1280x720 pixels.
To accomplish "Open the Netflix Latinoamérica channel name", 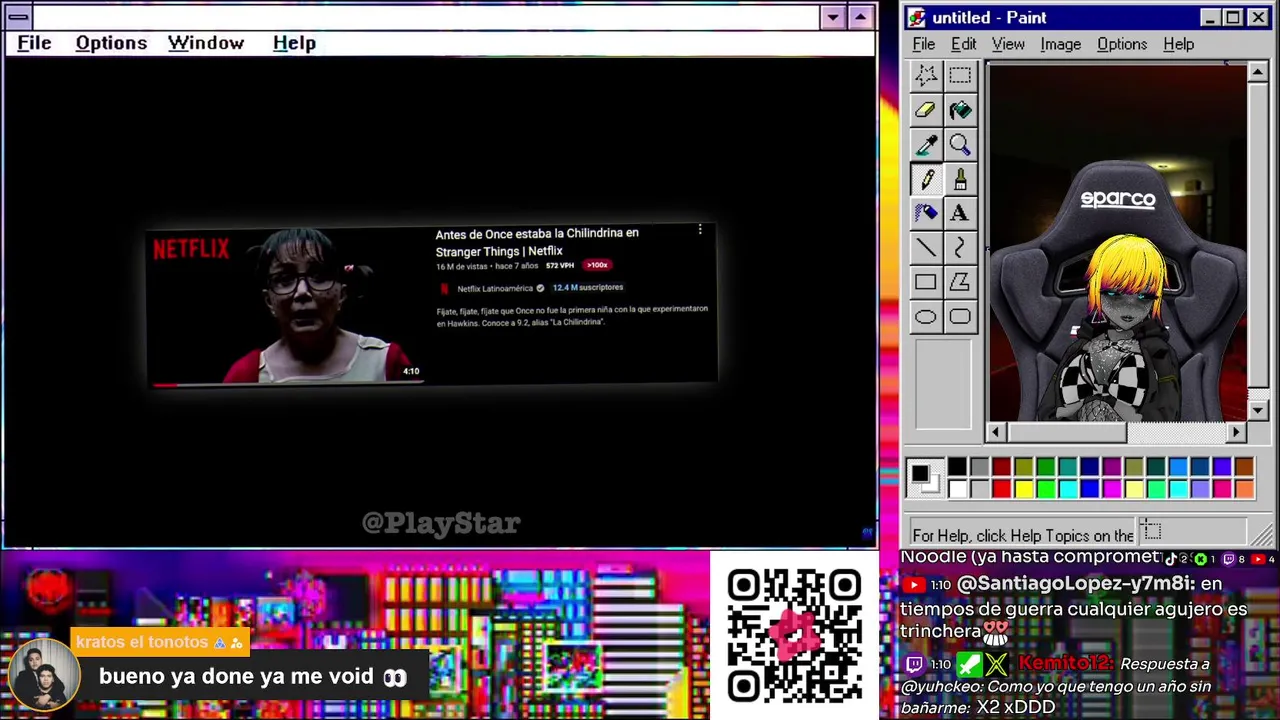I will pyautogui.click(x=495, y=288).
